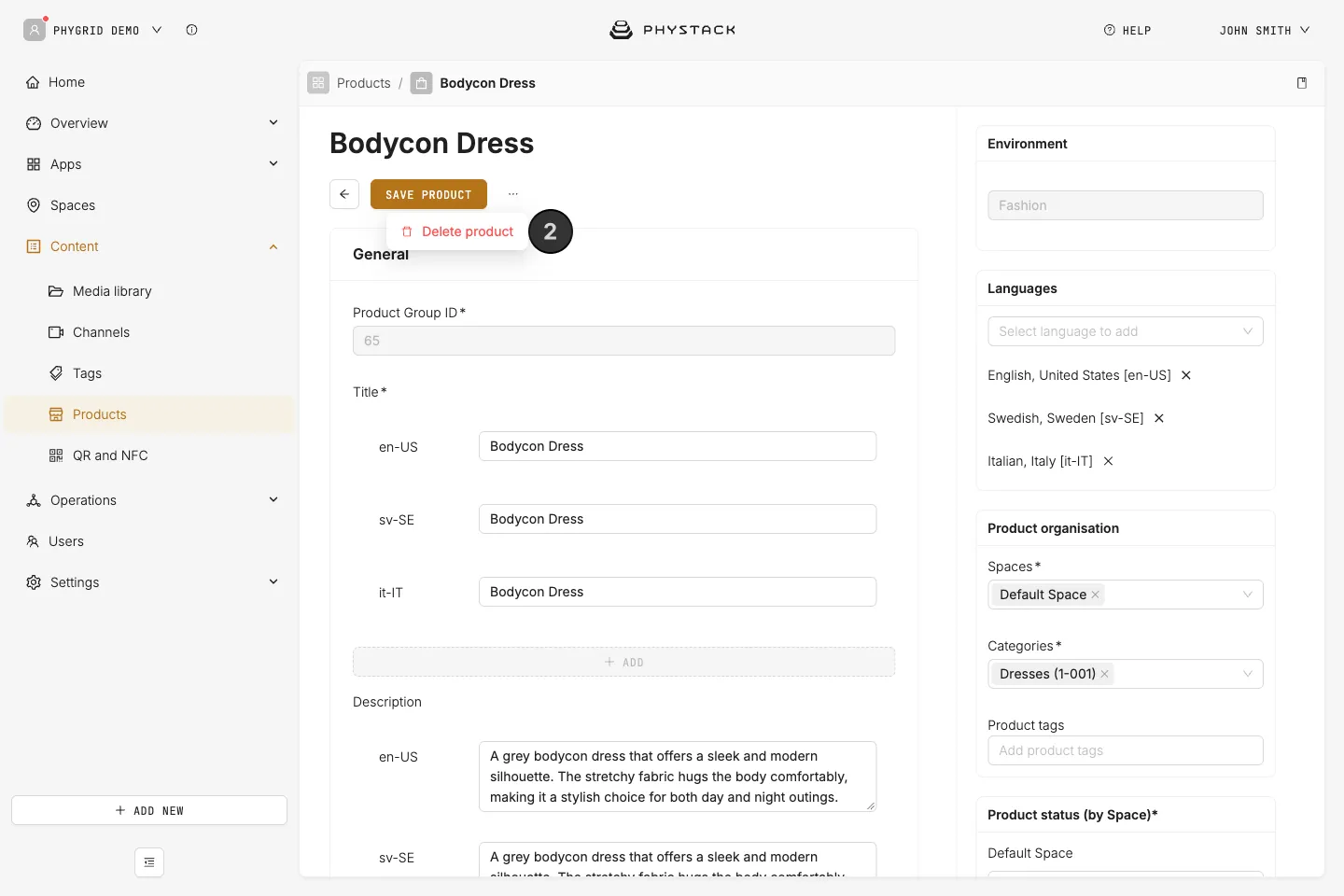The height and width of the screenshot is (896, 1344).
Task: Click the Phystack logo
Action: (672, 30)
